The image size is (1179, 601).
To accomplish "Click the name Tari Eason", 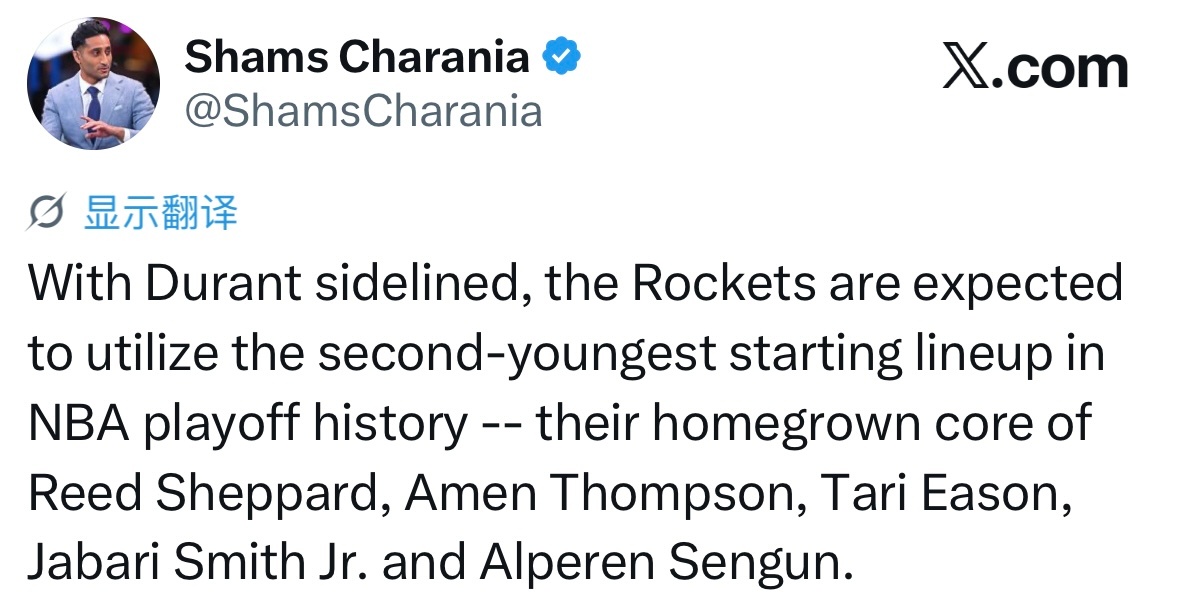I will pos(915,494).
